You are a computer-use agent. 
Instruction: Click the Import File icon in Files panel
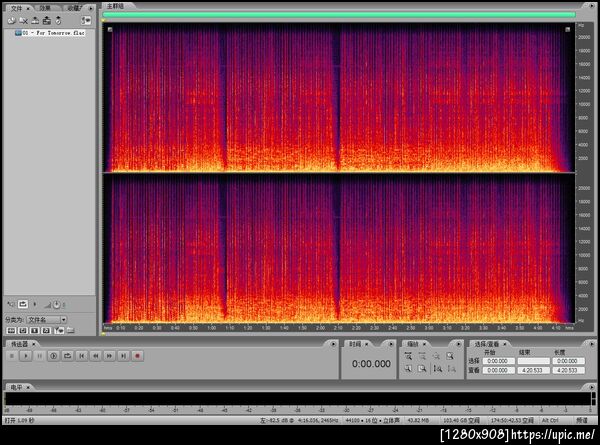[11, 21]
